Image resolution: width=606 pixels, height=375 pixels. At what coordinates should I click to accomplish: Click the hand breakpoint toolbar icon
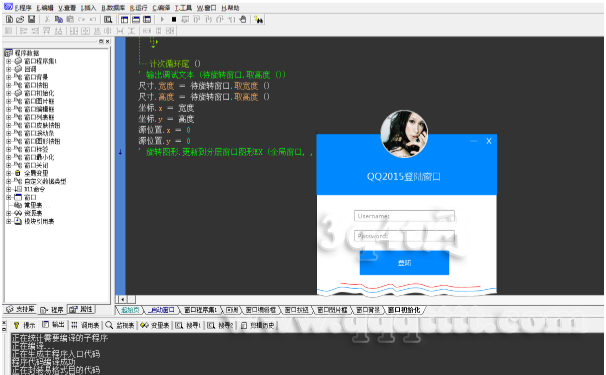coord(243,19)
